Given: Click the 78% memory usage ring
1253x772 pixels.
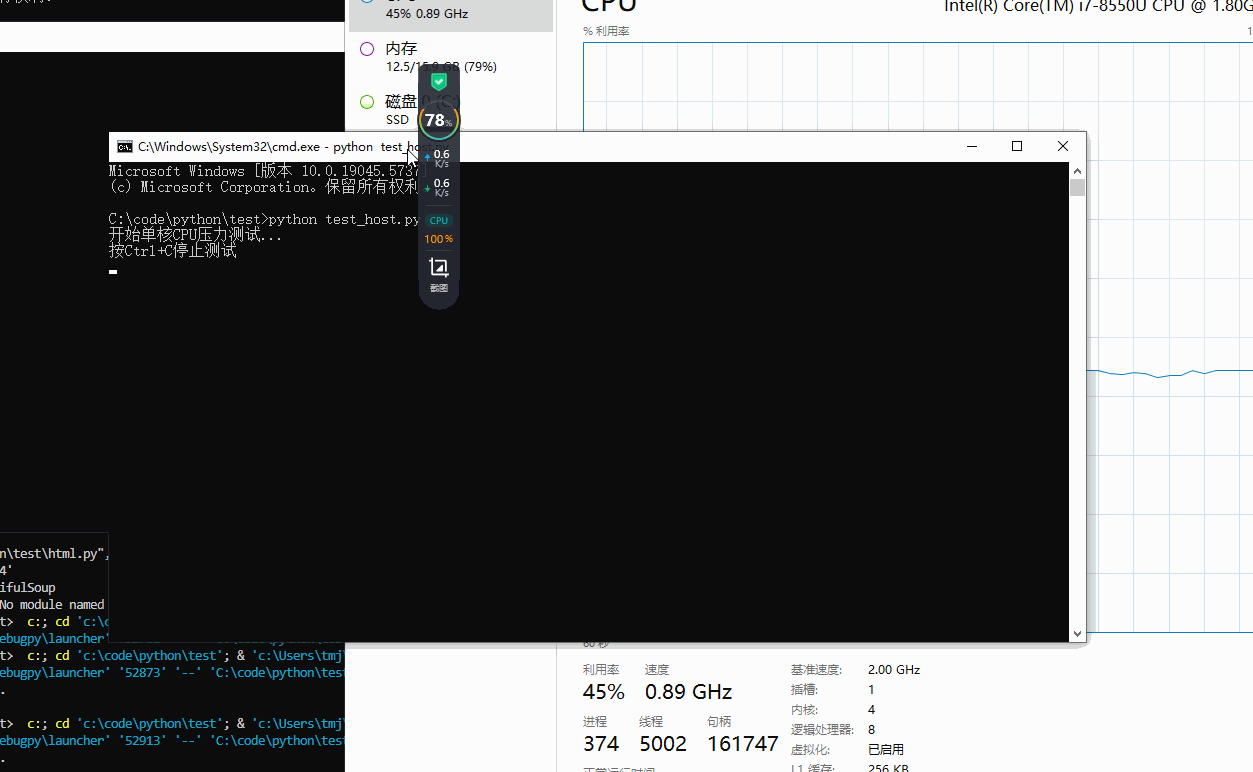Looking at the screenshot, I should click(x=438, y=121).
